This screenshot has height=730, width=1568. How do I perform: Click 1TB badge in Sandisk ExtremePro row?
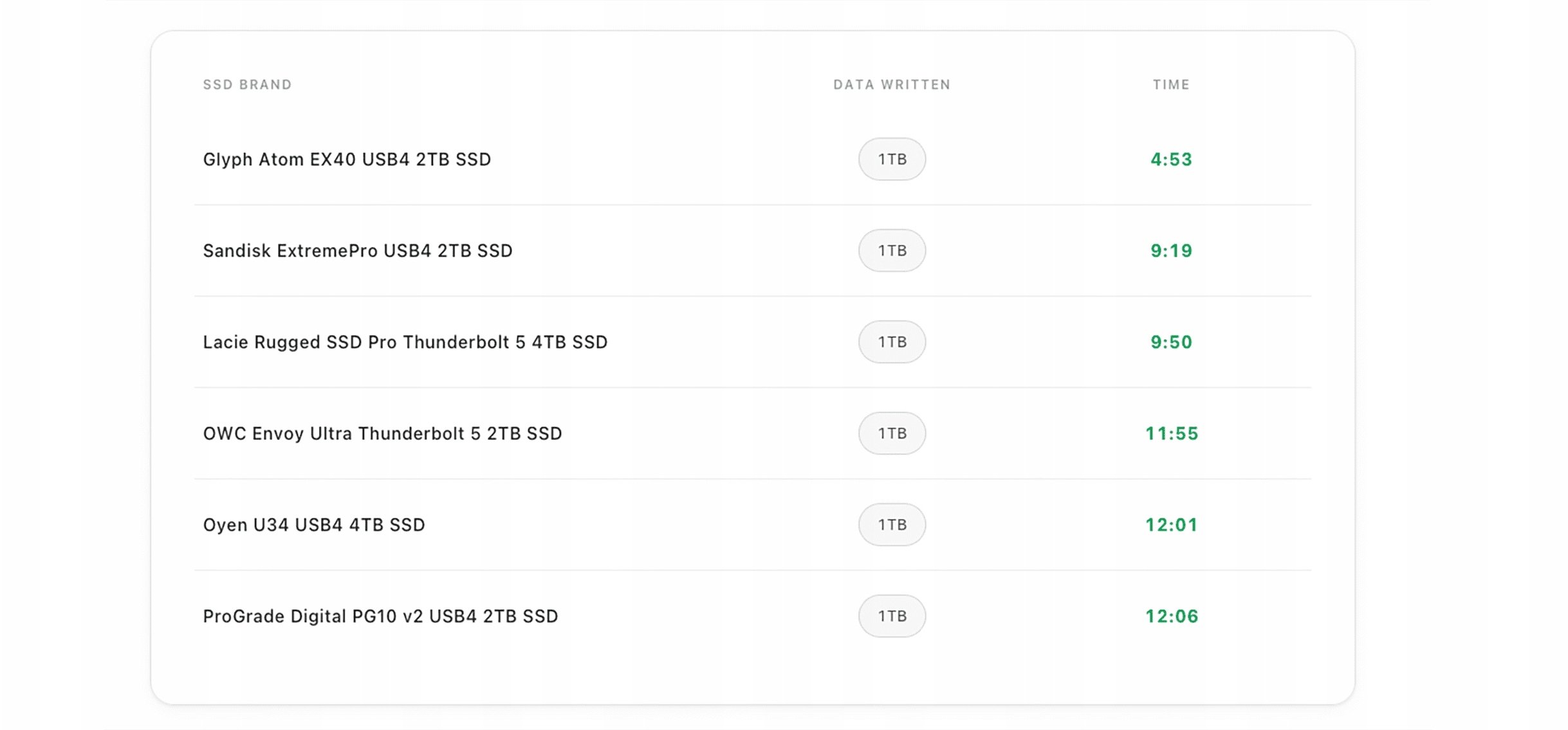coord(892,250)
